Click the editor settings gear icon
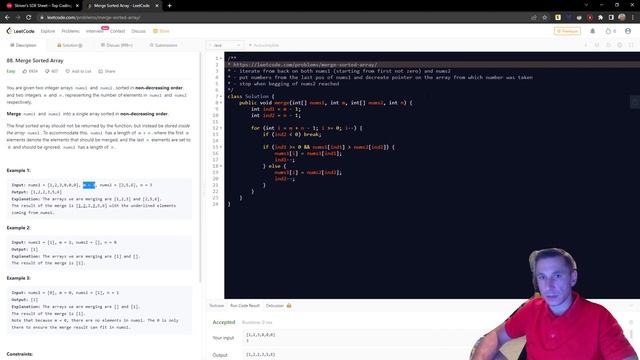640x360 pixels. [620, 45]
